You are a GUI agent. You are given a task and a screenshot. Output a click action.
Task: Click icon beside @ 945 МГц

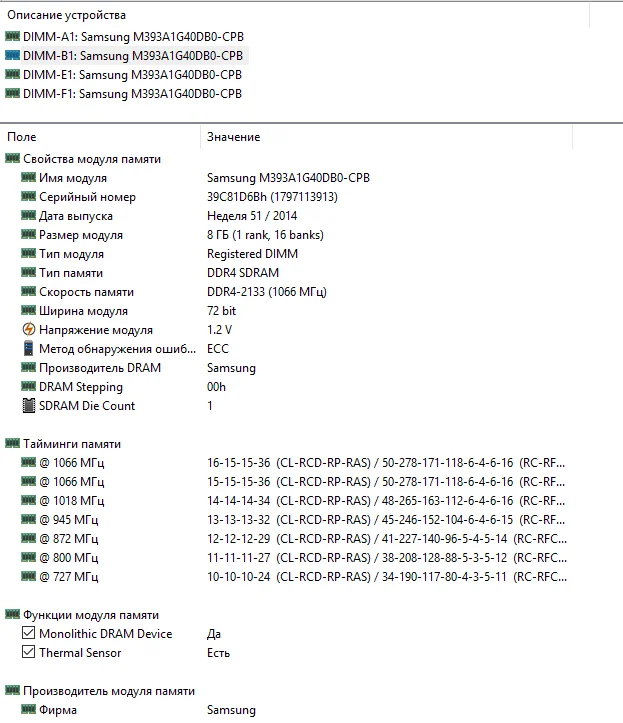[28, 519]
